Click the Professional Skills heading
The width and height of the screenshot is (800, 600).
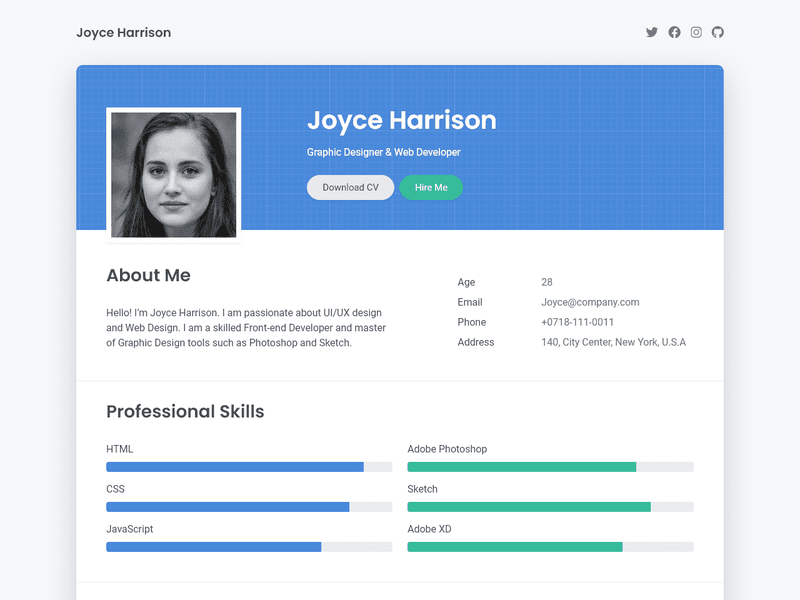pyautogui.click(x=185, y=411)
